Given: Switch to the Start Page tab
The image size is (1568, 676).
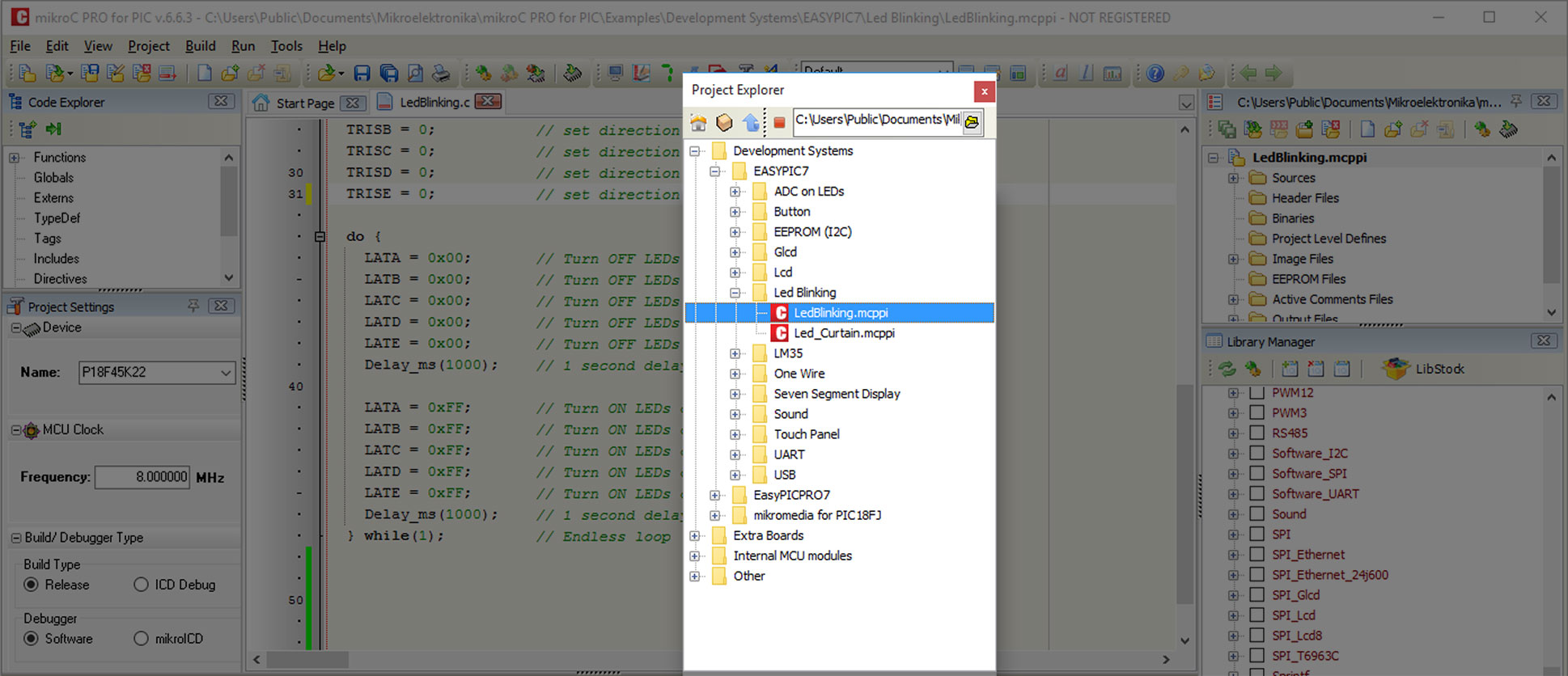Looking at the screenshot, I should pyautogui.click(x=304, y=103).
